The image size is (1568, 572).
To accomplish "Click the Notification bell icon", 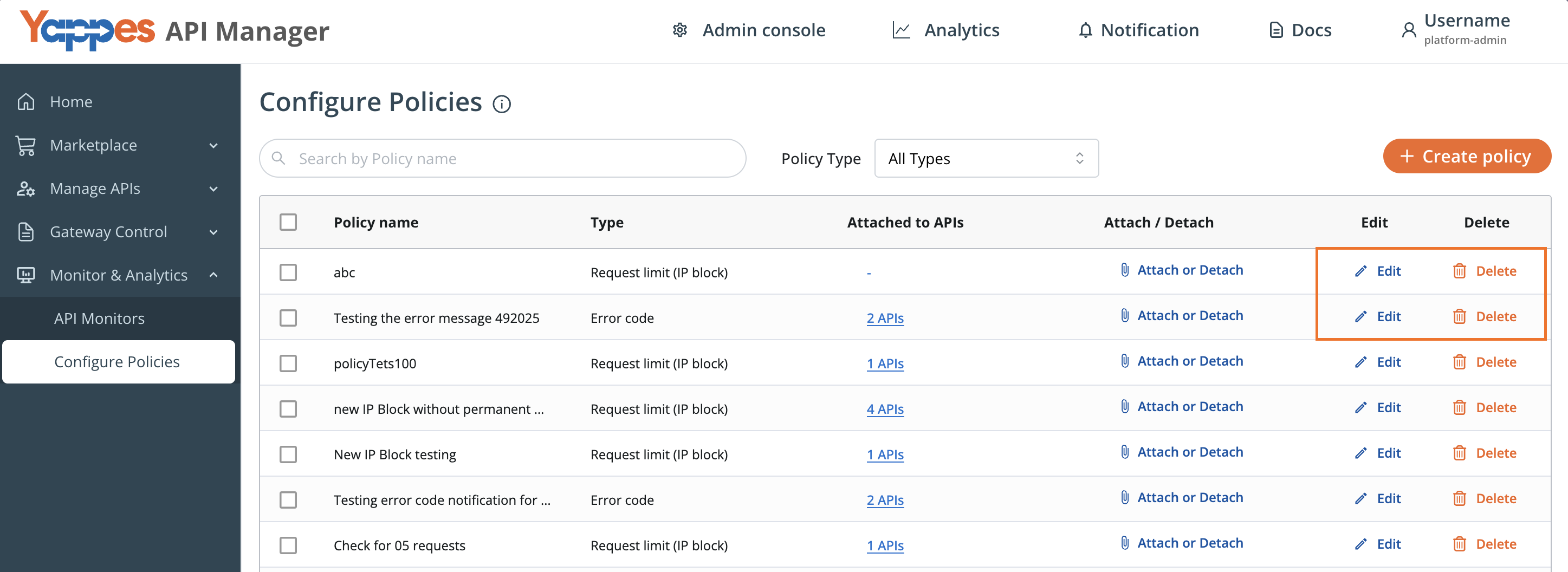I will click(x=1085, y=30).
